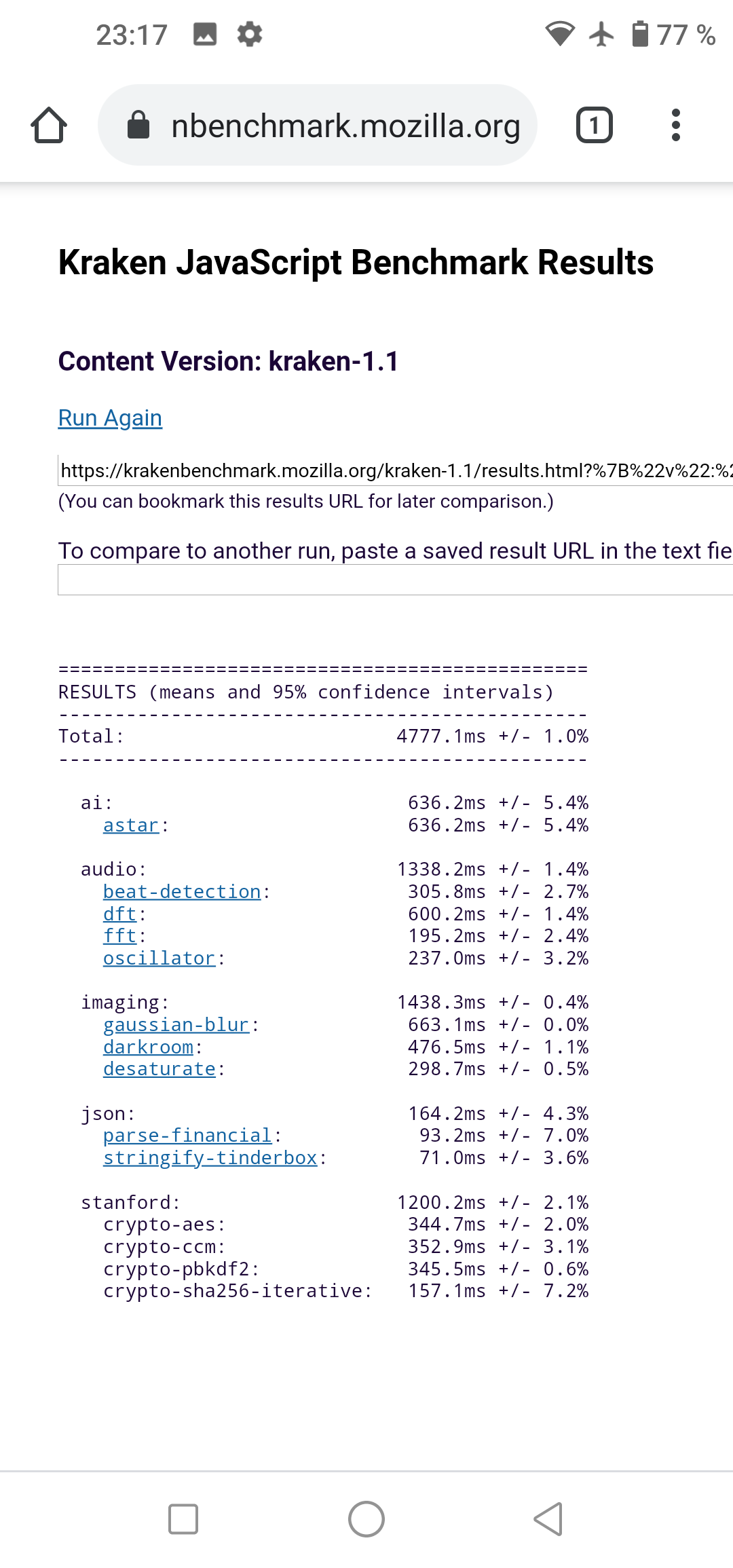Click the gaussian-blur link

[176, 1025]
